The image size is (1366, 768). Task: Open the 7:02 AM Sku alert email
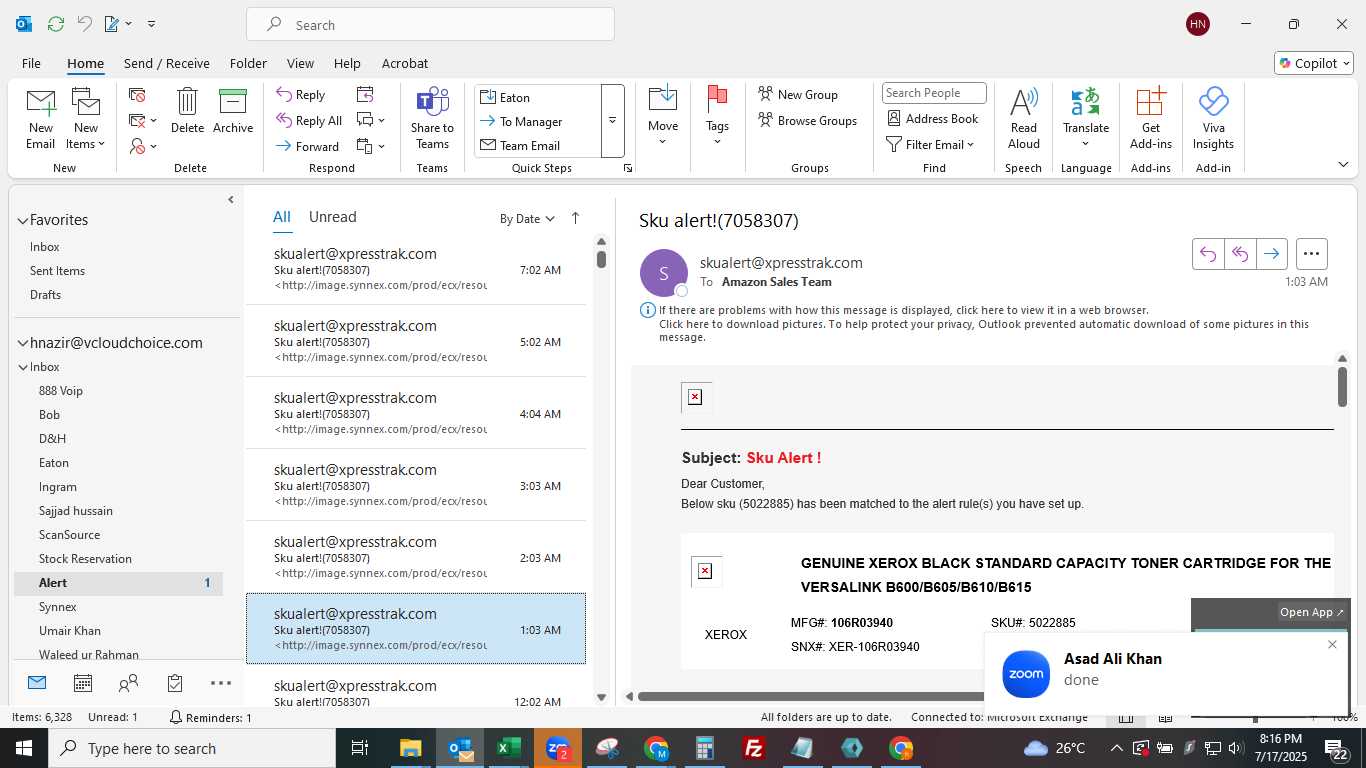click(416, 269)
